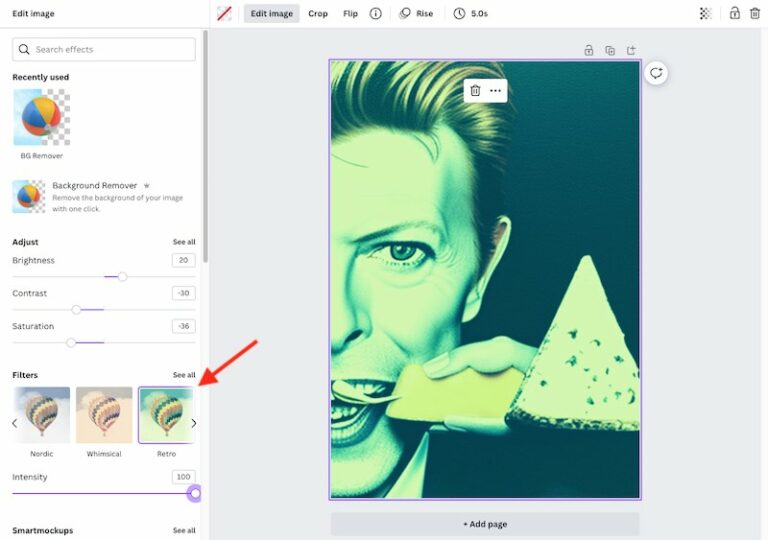Click the Brightness value box

click(x=184, y=260)
